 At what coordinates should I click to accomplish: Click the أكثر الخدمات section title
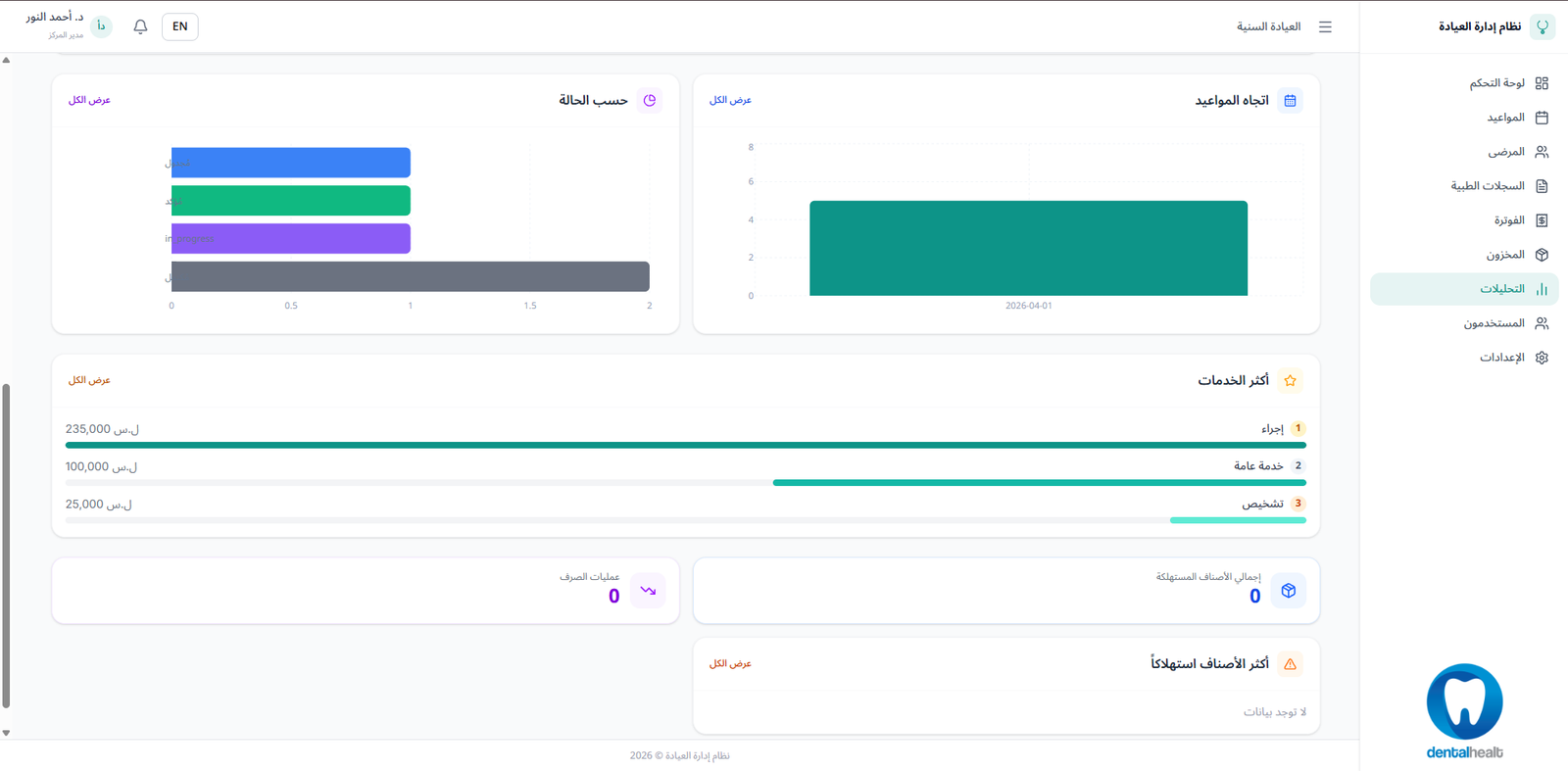[1233, 380]
